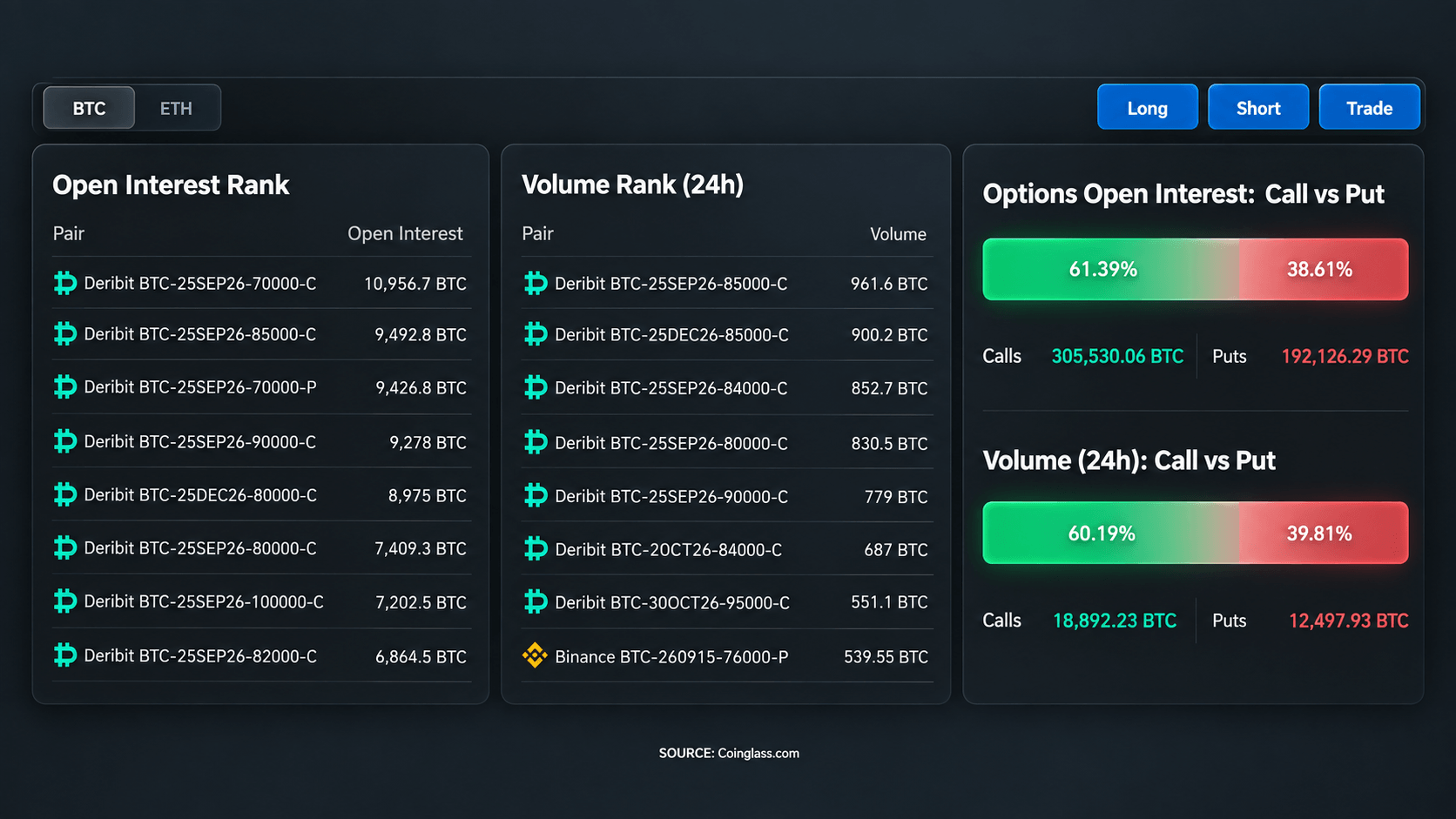Click Deribit icon beside BTC-25SEP26-80000-C open interest

click(65, 548)
